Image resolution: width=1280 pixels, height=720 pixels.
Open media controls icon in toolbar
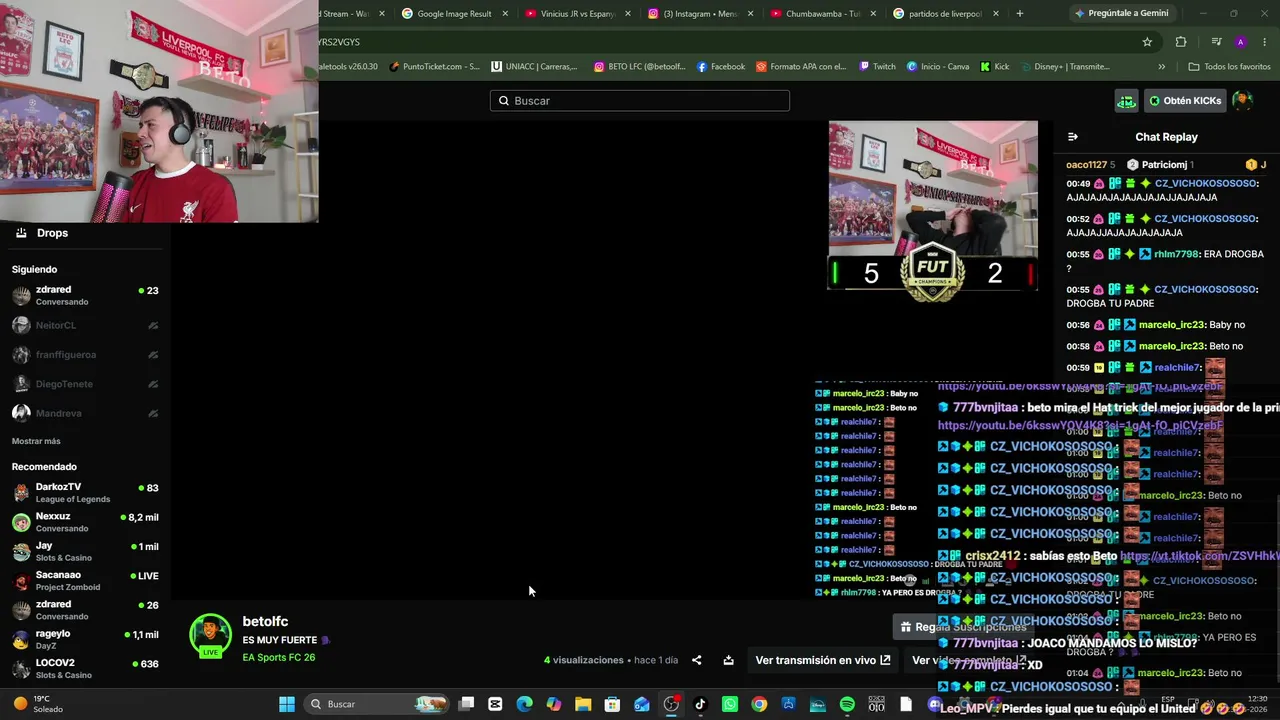[1216, 42]
